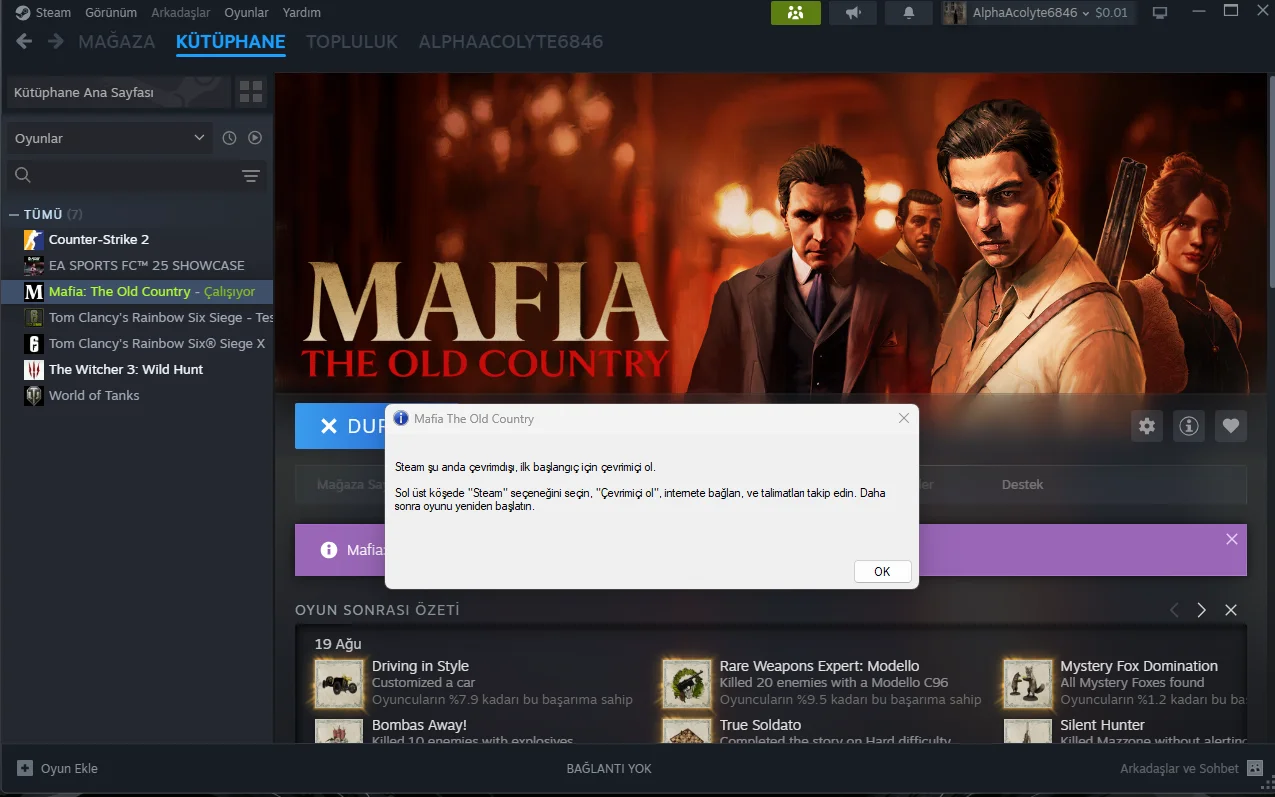Open game info circle icon

pos(1189,426)
